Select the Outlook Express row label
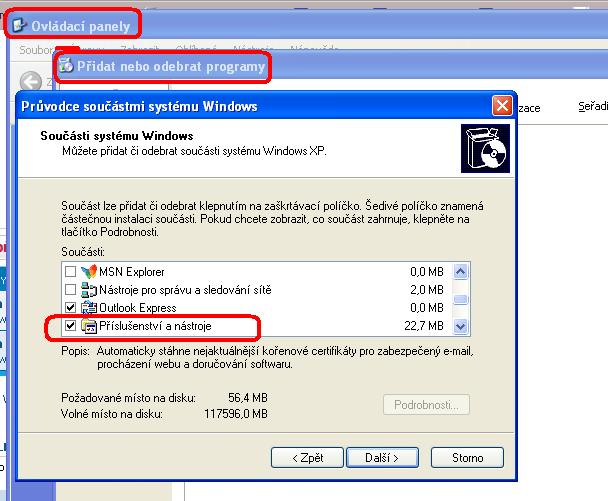 [x=138, y=308]
